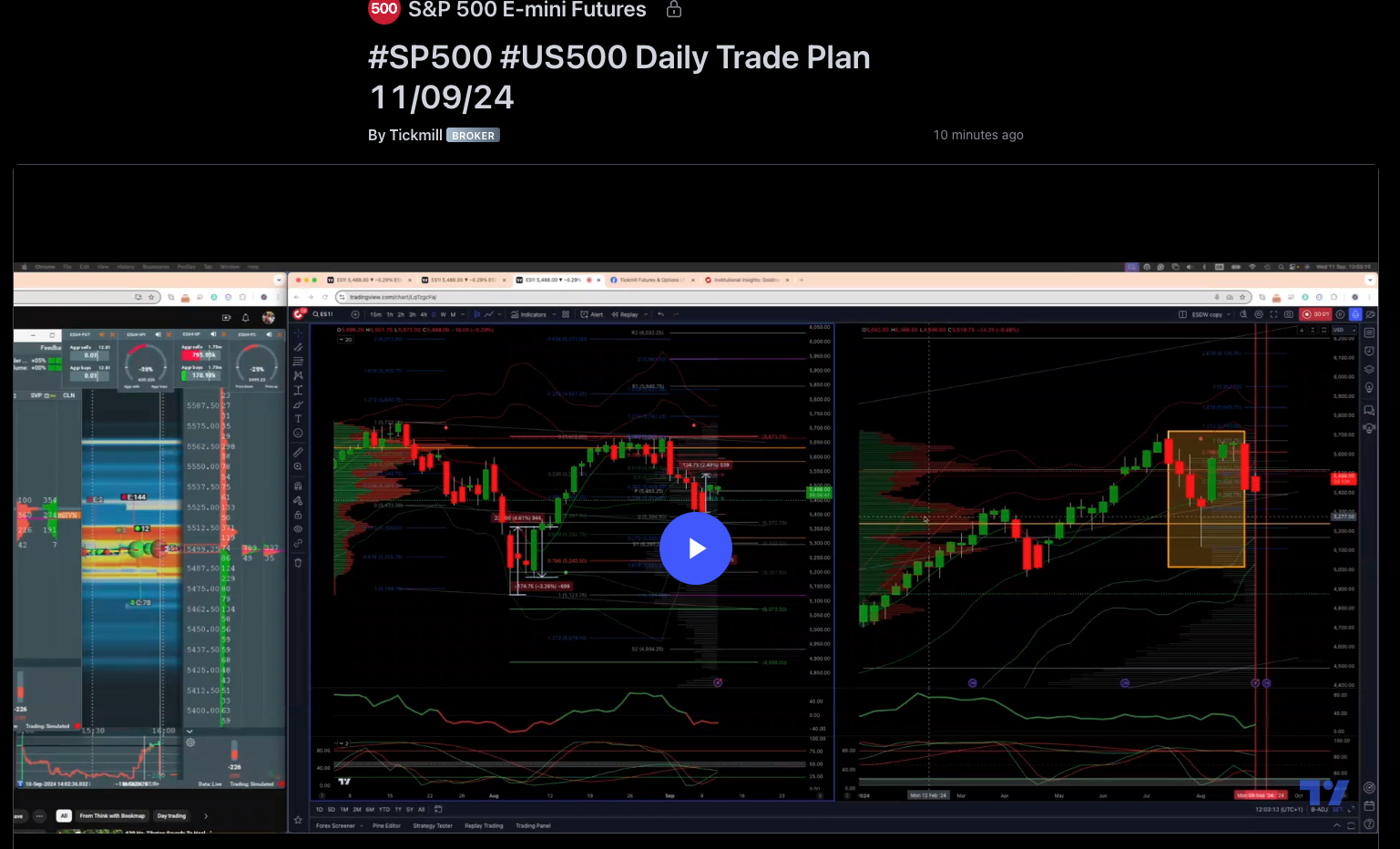Open the #SP500 #US500 Daily Trade Plan title
1400x849 pixels.
pos(618,77)
